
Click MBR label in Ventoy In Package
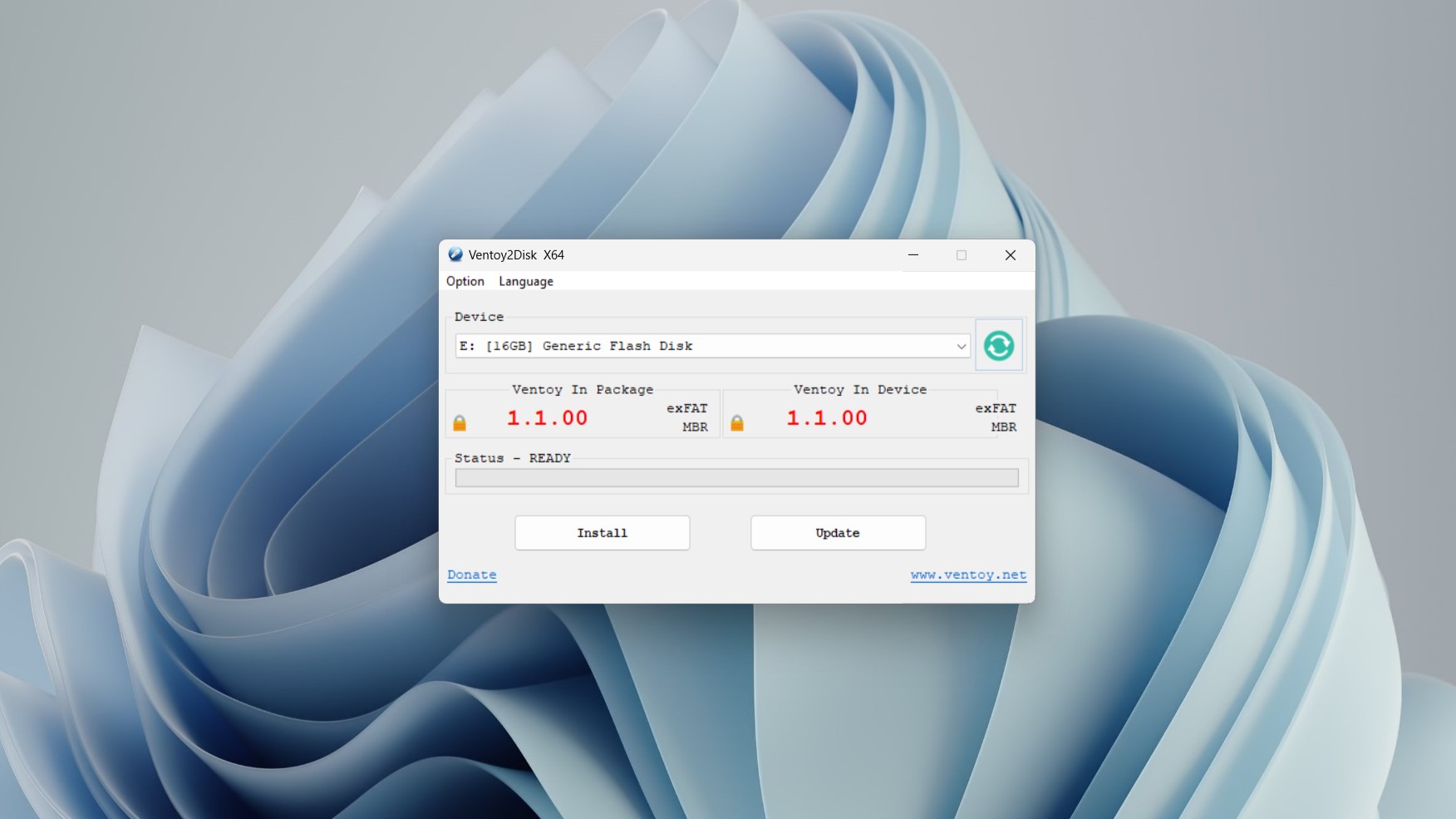[696, 427]
